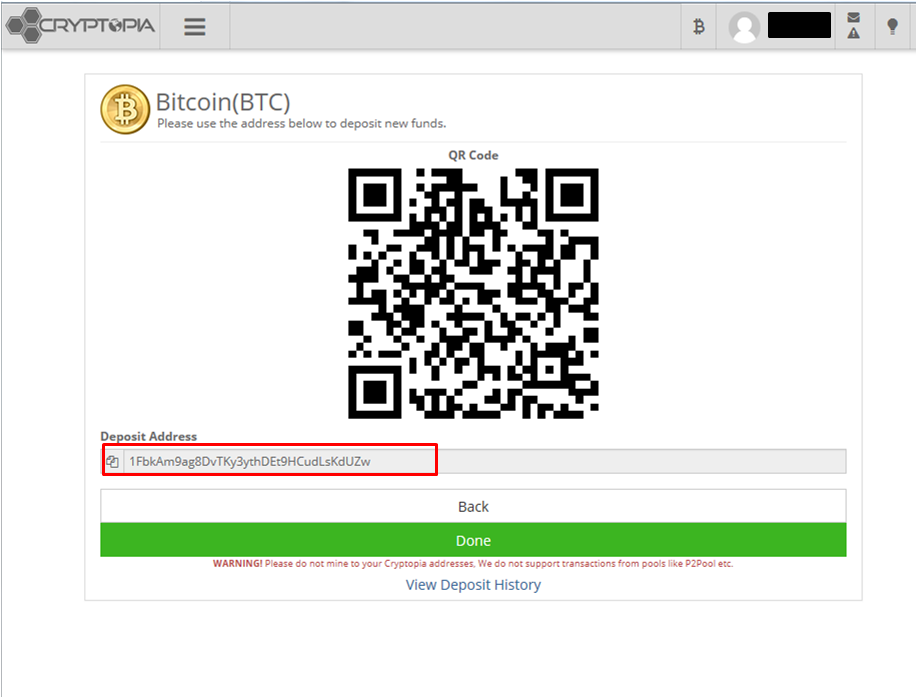The image size is (917, 698).
Task: Open alerts via the warning triangle icon
Action: 853,34
